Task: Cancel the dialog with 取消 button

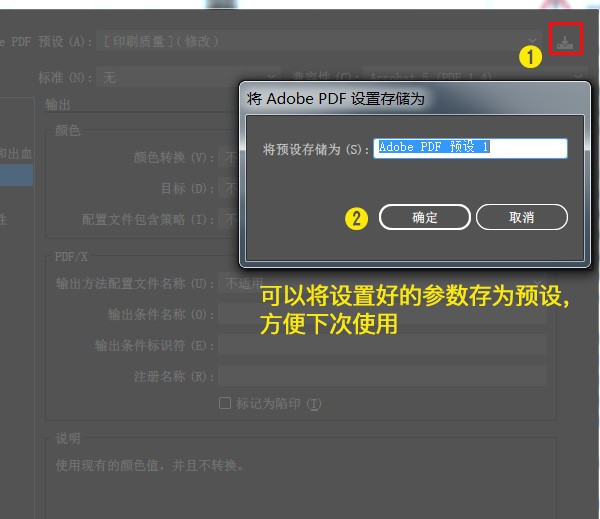Action: [522, 217]
